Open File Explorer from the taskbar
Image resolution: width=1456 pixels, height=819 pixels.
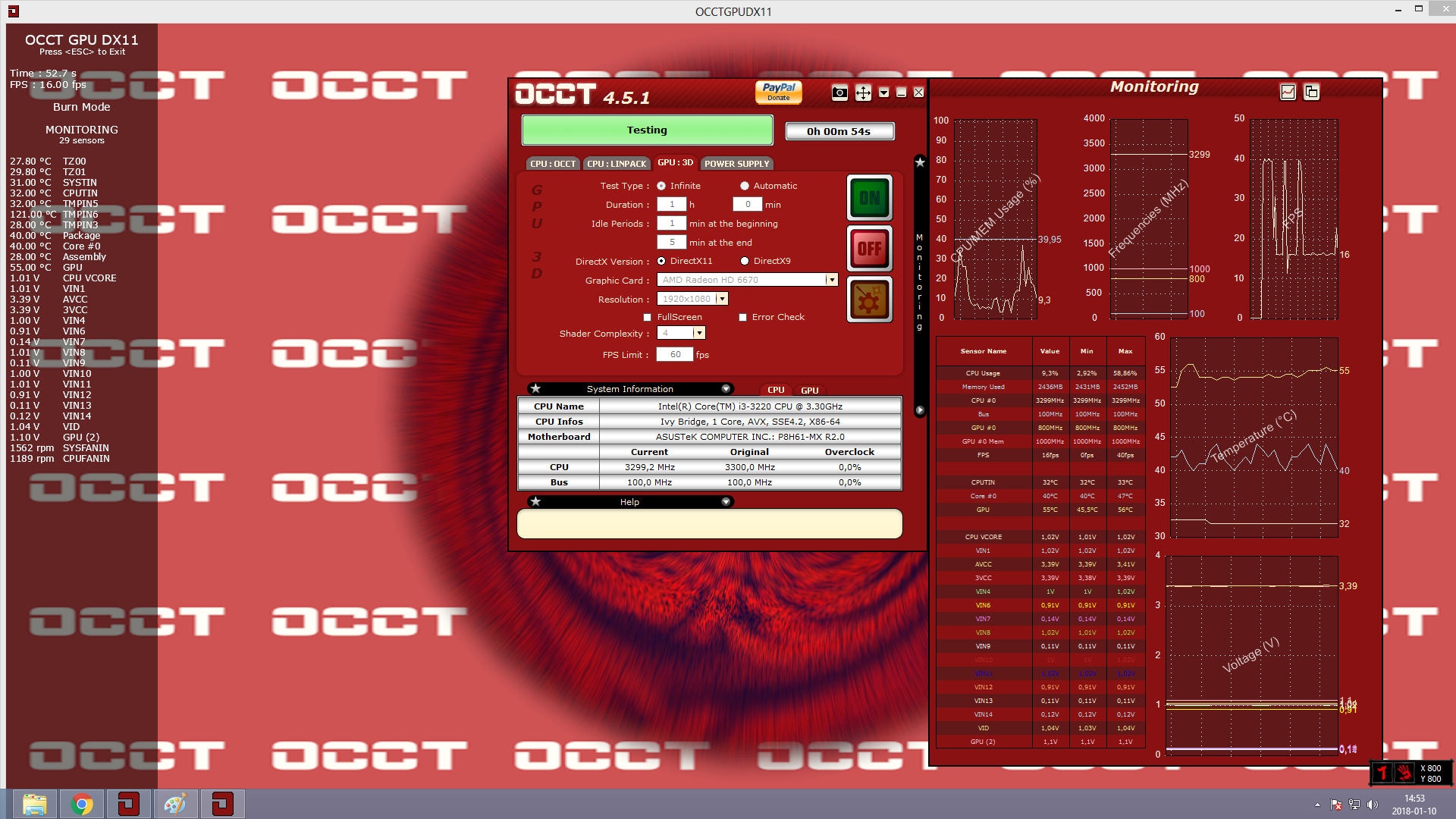click(35, 804)
